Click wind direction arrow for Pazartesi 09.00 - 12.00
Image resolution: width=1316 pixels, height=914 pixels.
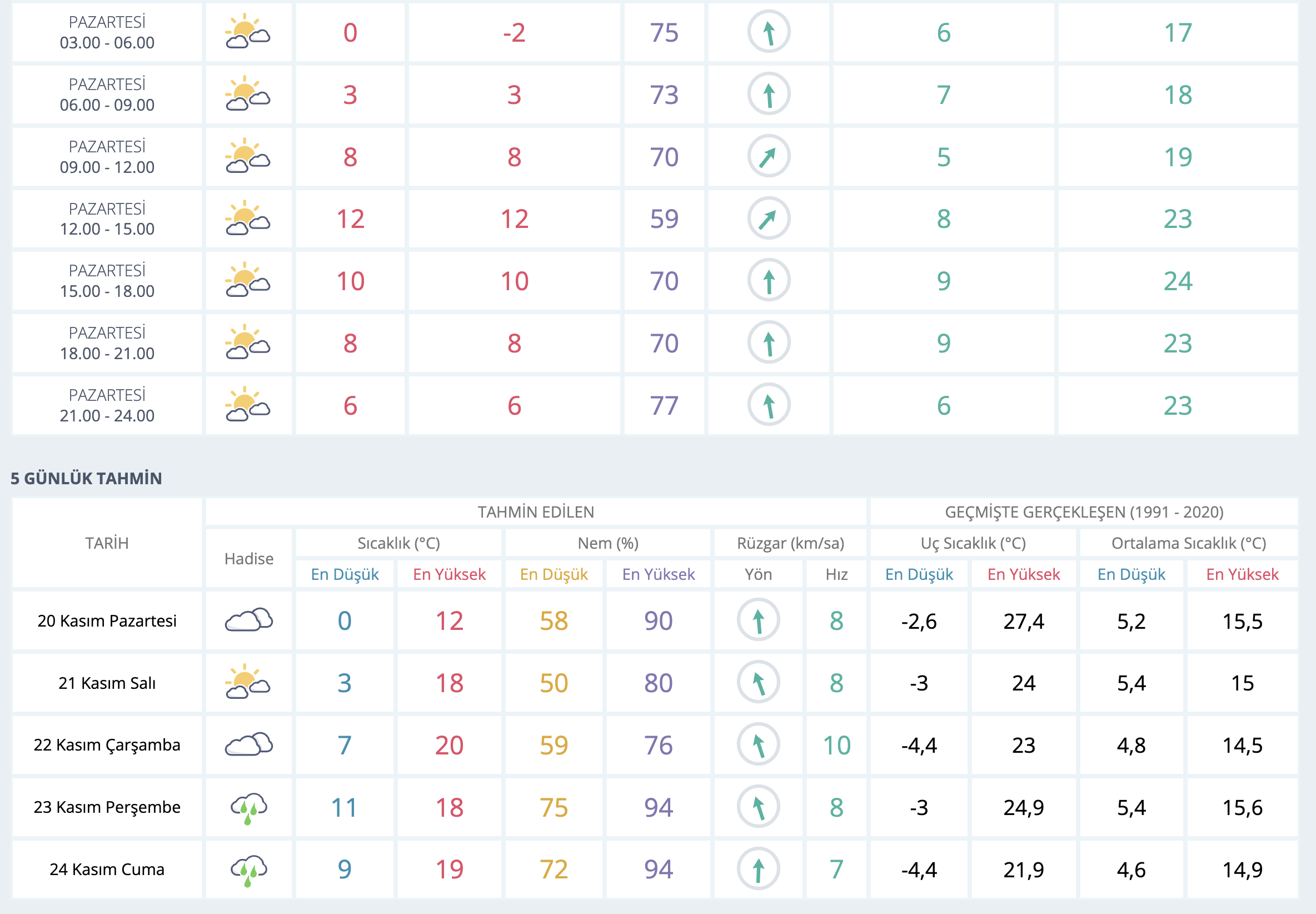pyautogui.click(x=768, y=156)
